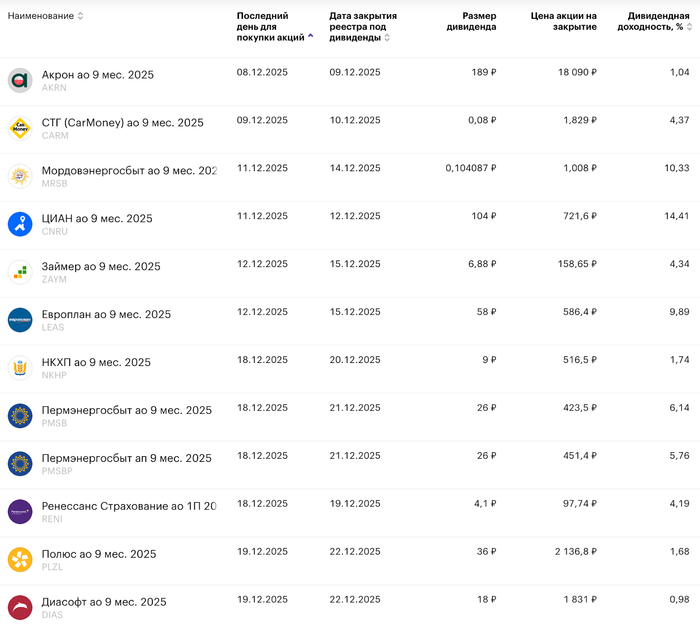Click the Акрон company logo
Screen dimensions: 700x630
click(20, 80)
